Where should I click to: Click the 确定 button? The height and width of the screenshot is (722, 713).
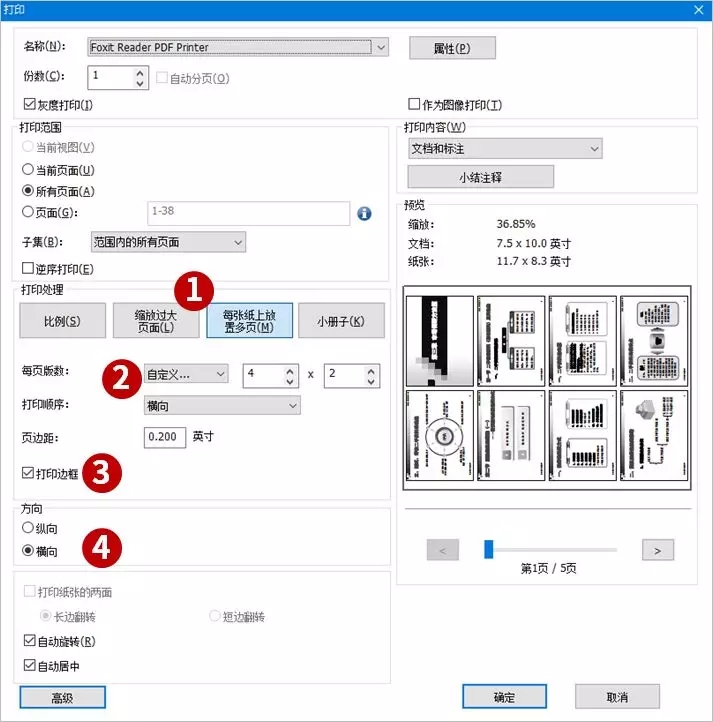504,697
